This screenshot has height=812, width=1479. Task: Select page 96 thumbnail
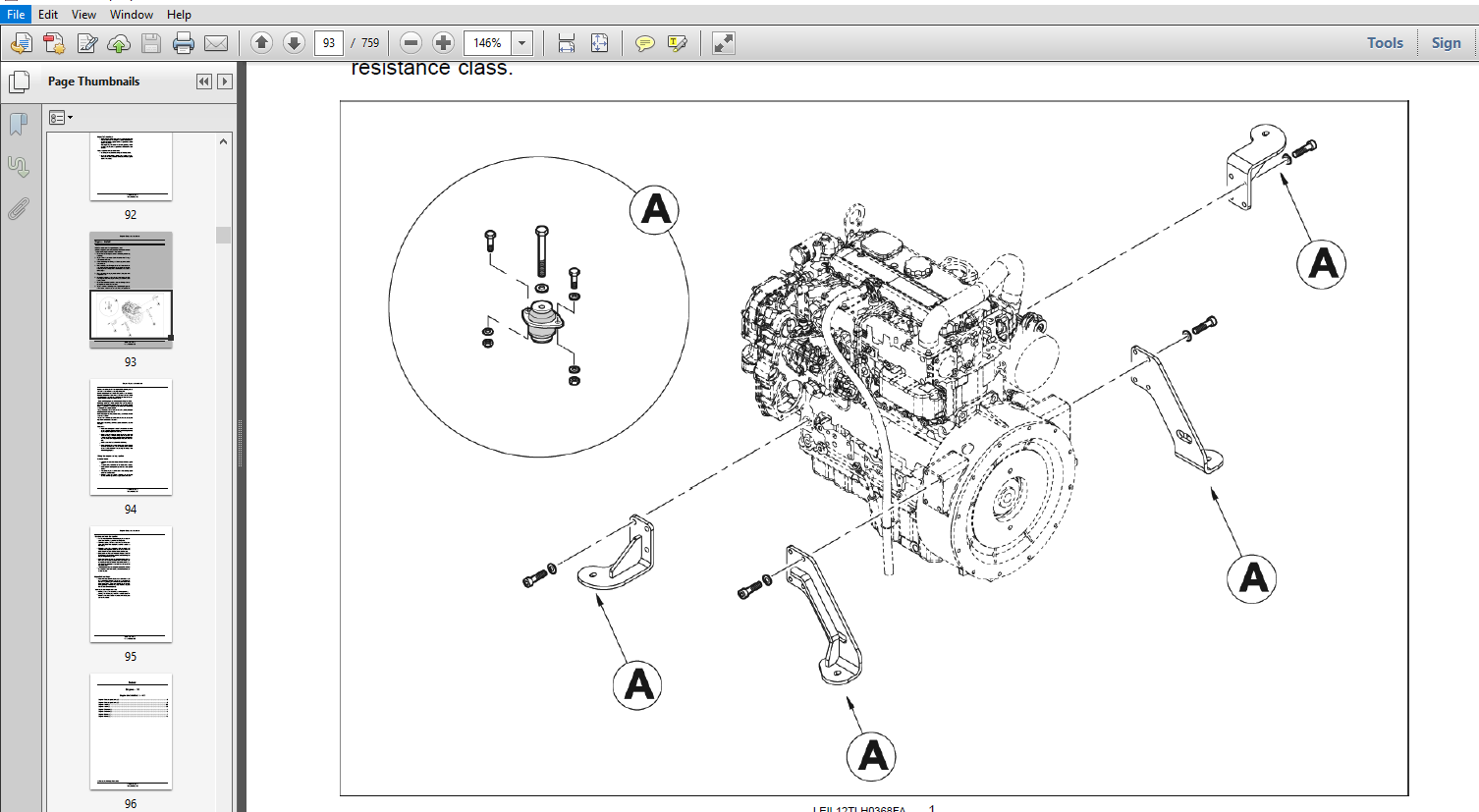131,731
